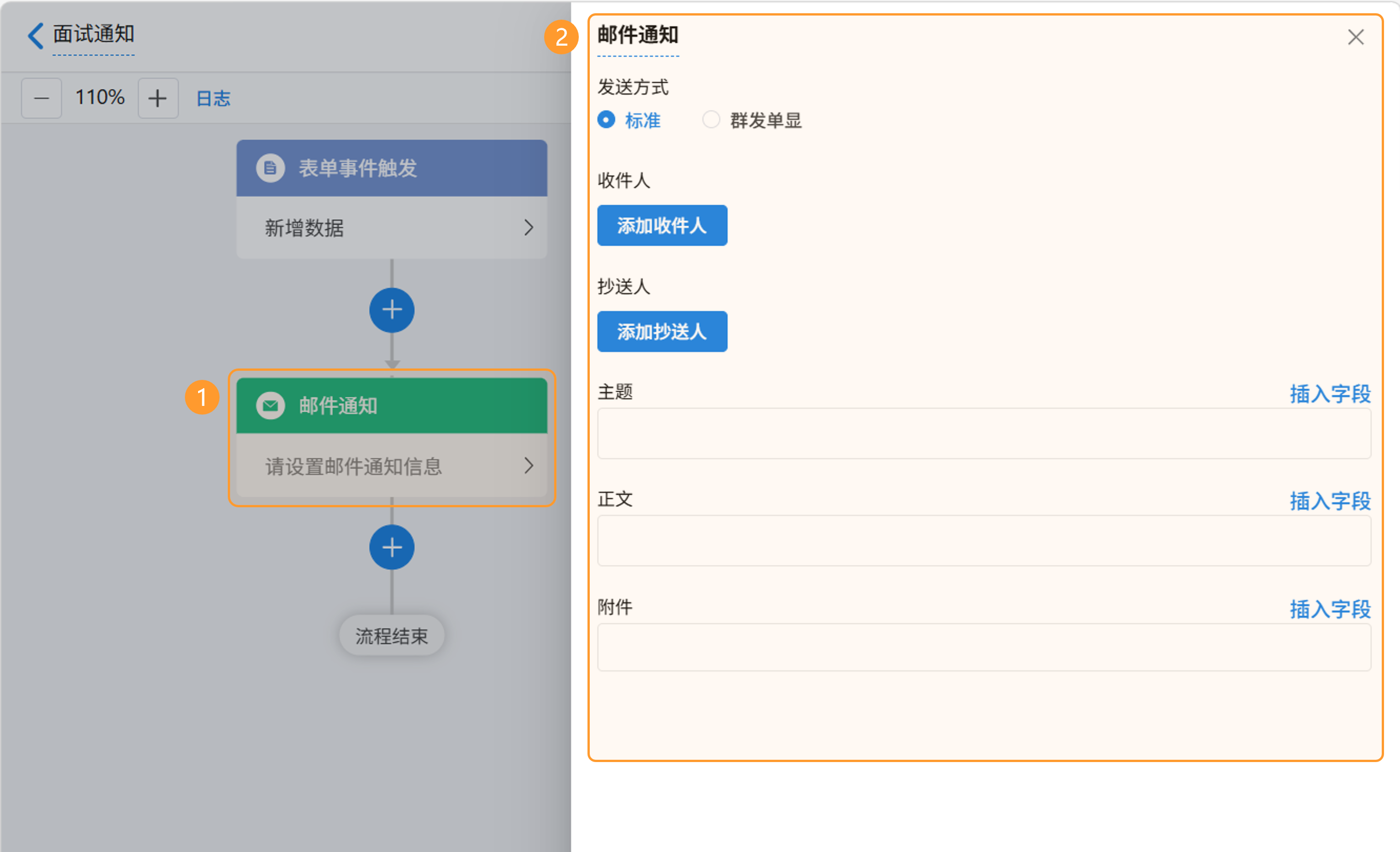The width and height of the screenshot is (1400, 852).
Task: Click the 添加抄送人 button
Action: tap(662, 331)
